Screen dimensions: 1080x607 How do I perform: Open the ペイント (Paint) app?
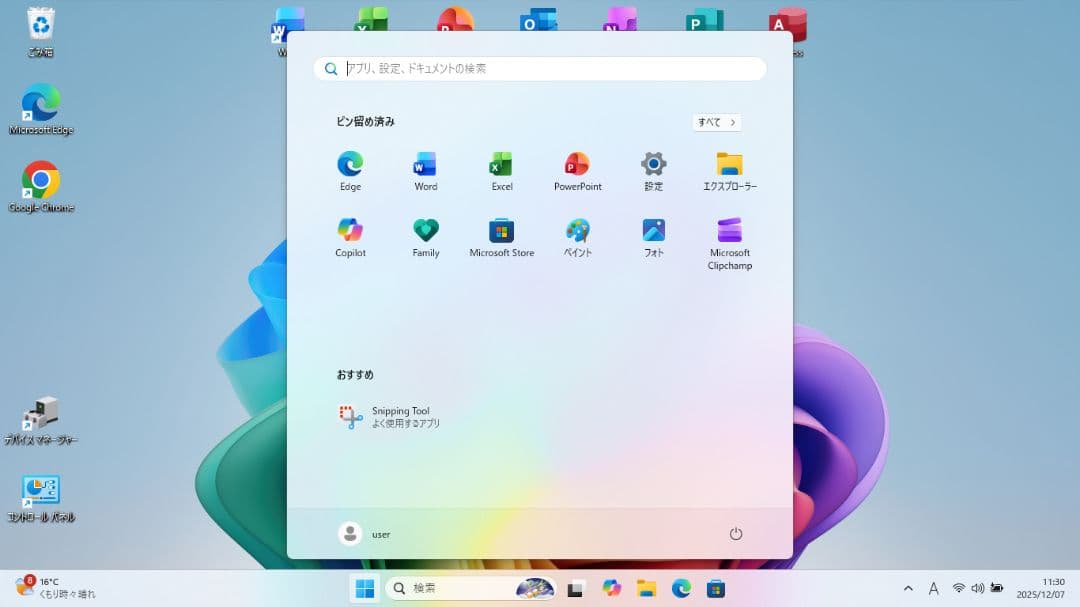[x=577, y=237]
